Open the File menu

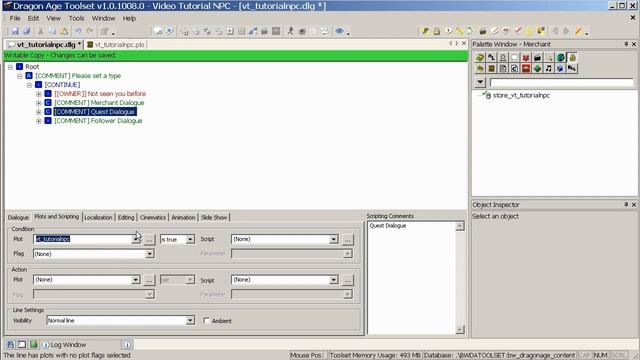pyautogui.click(x=15, y=18)
